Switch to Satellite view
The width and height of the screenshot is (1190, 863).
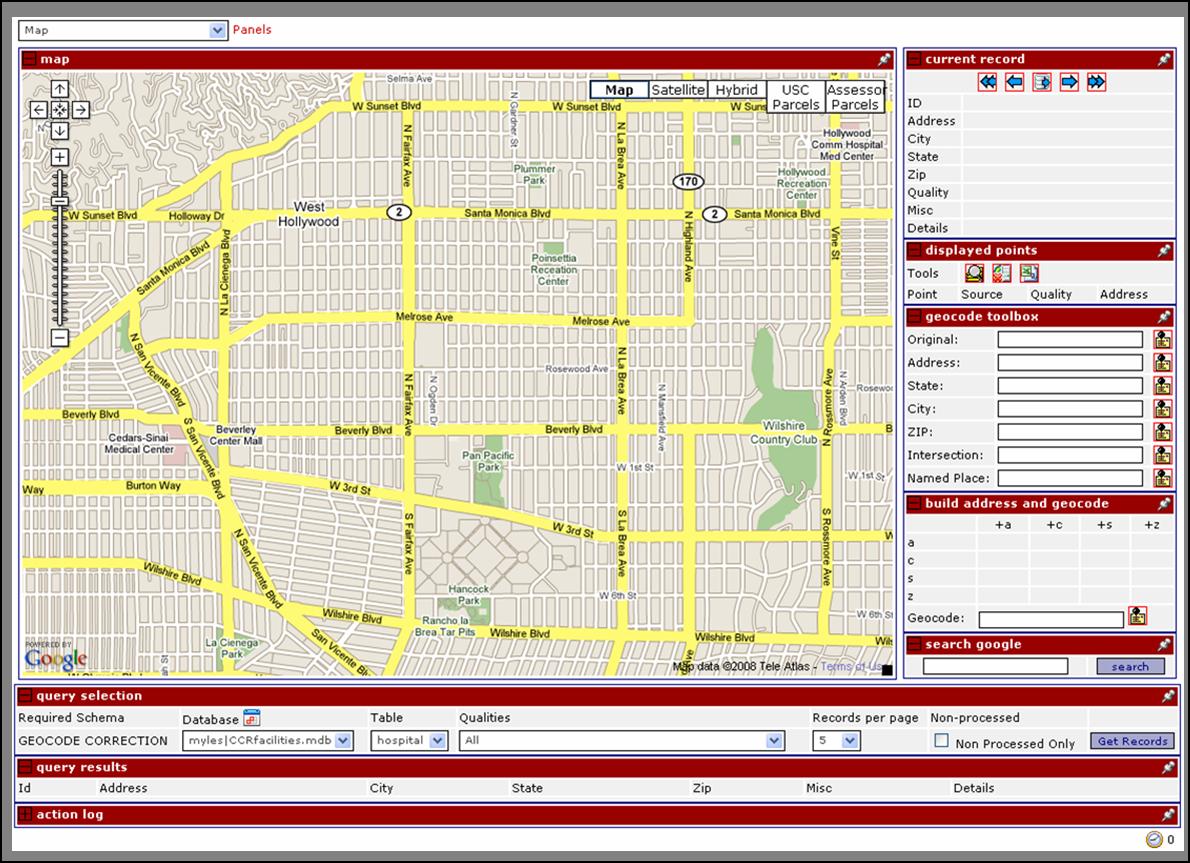[x=678, y=90]
